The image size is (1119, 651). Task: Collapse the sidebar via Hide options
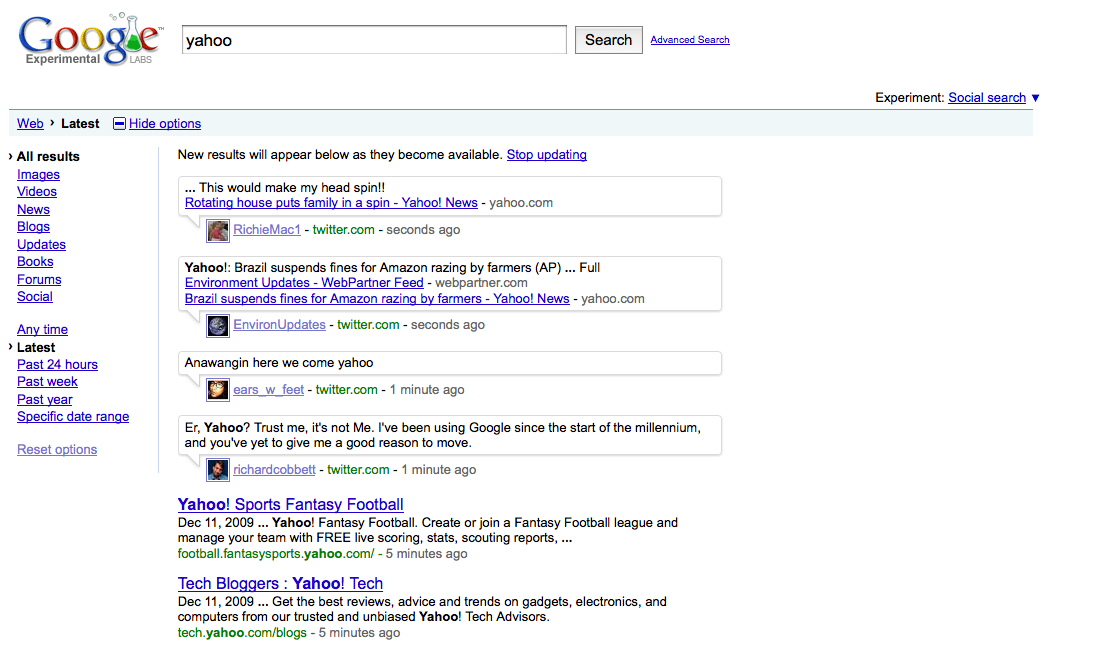pyautogui.click(x=165, y=124)
